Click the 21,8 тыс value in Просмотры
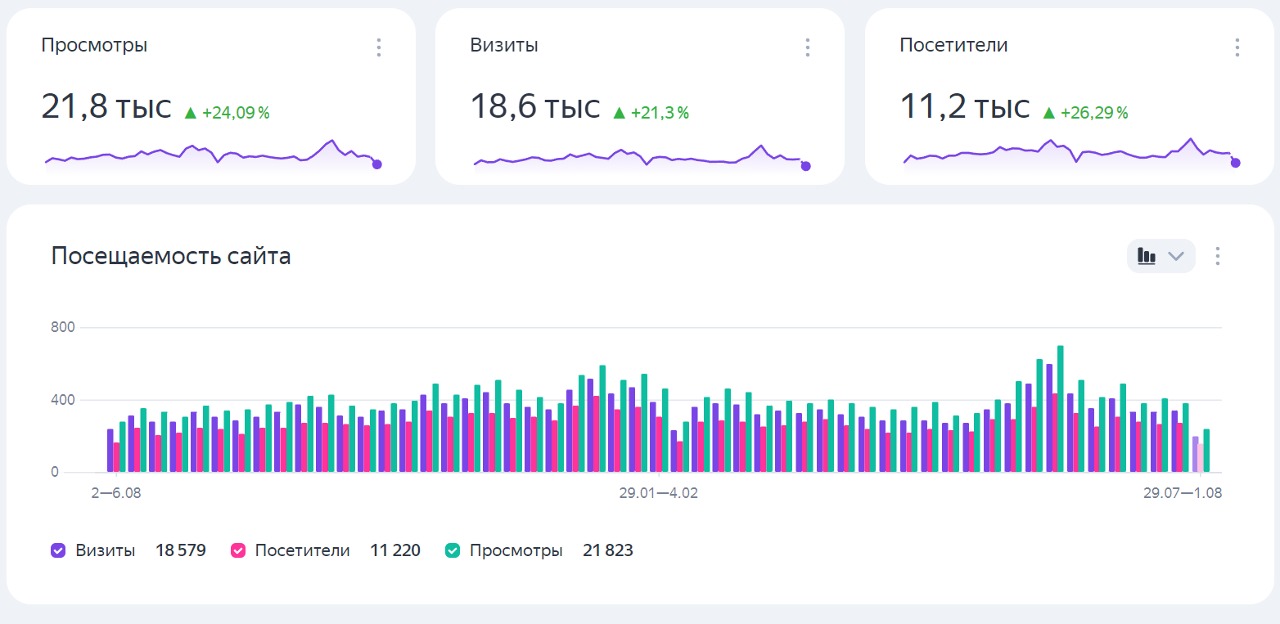Image resolution: width=1280 pixels, height=624 pixels. 106,107
